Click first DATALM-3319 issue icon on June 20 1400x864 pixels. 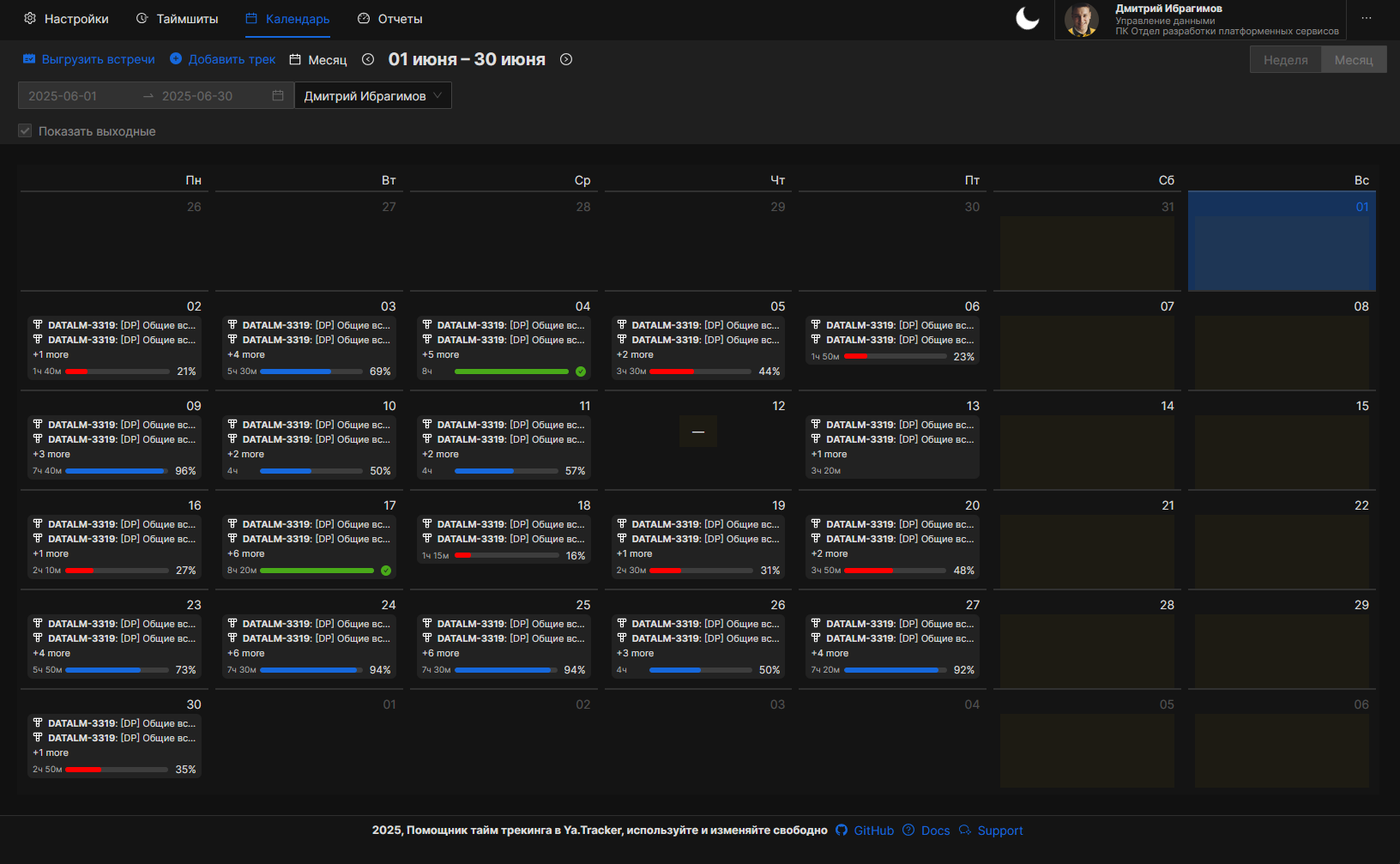click(x=816, y=523)
